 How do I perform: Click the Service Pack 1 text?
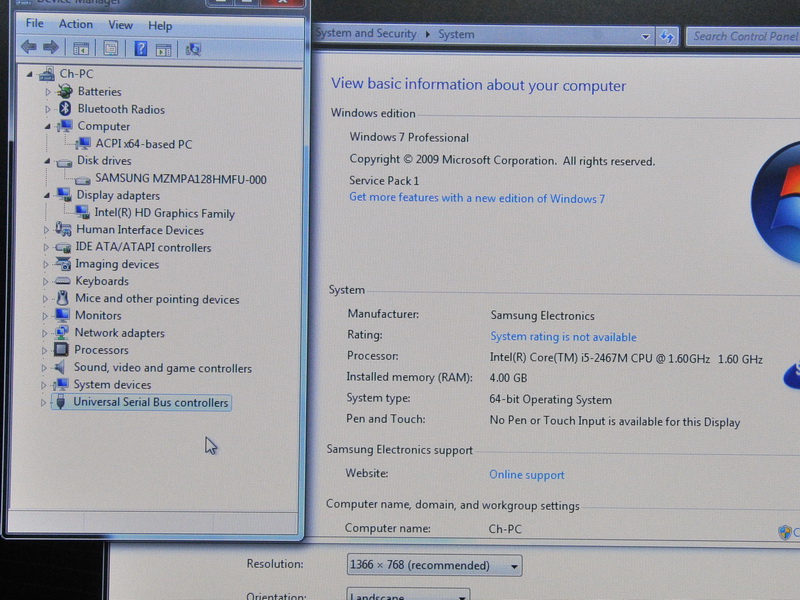[384, 181]
